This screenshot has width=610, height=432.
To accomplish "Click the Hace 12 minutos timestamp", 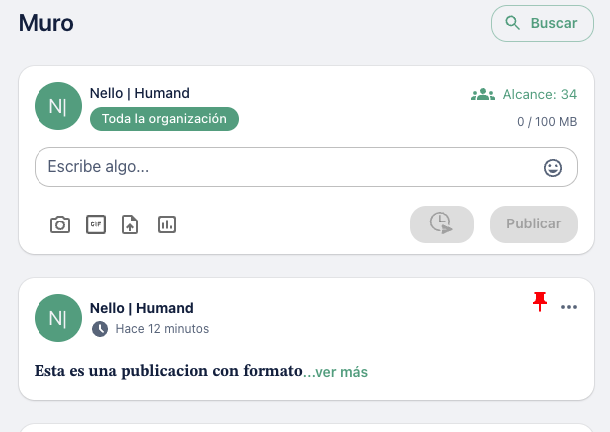I will [x=162, y=329].
